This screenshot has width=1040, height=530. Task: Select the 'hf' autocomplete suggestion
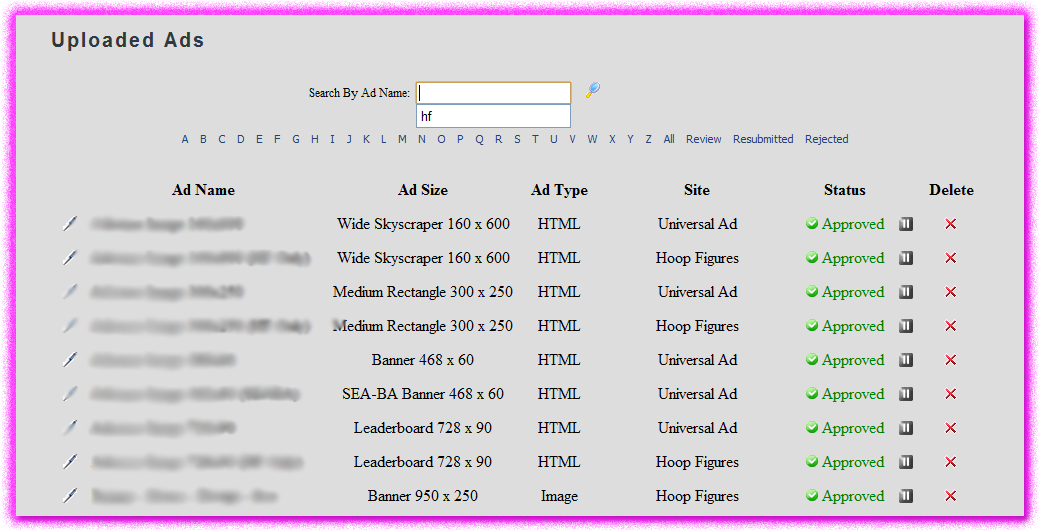click(493, 116)
